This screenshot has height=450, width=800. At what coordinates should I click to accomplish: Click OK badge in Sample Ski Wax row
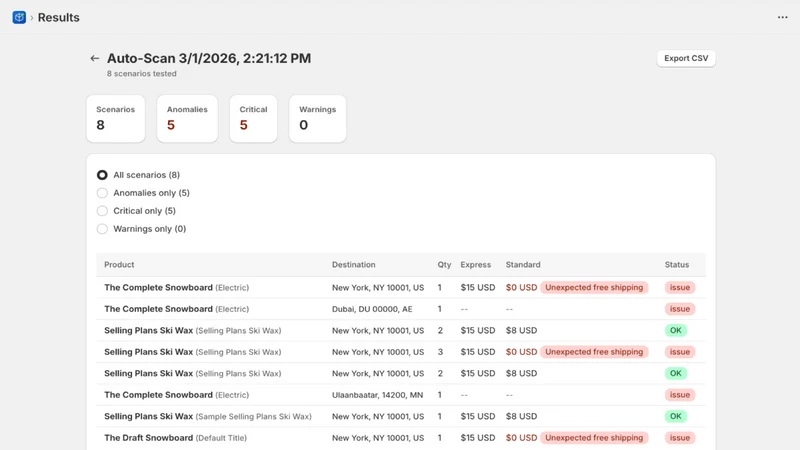pos(676,416)
